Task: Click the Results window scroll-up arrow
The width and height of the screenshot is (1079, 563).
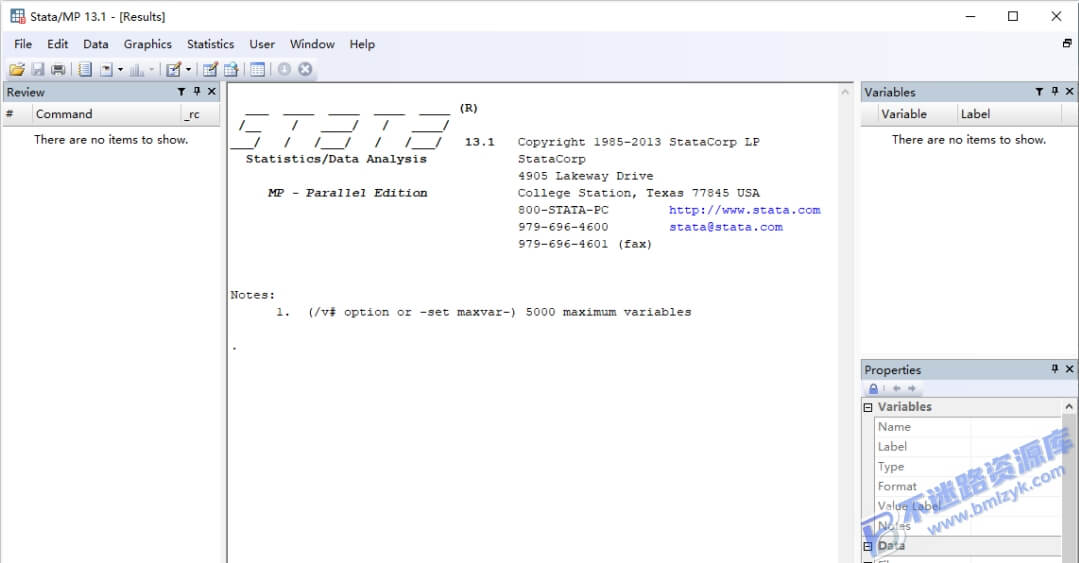Action: (x=845, y=92)
